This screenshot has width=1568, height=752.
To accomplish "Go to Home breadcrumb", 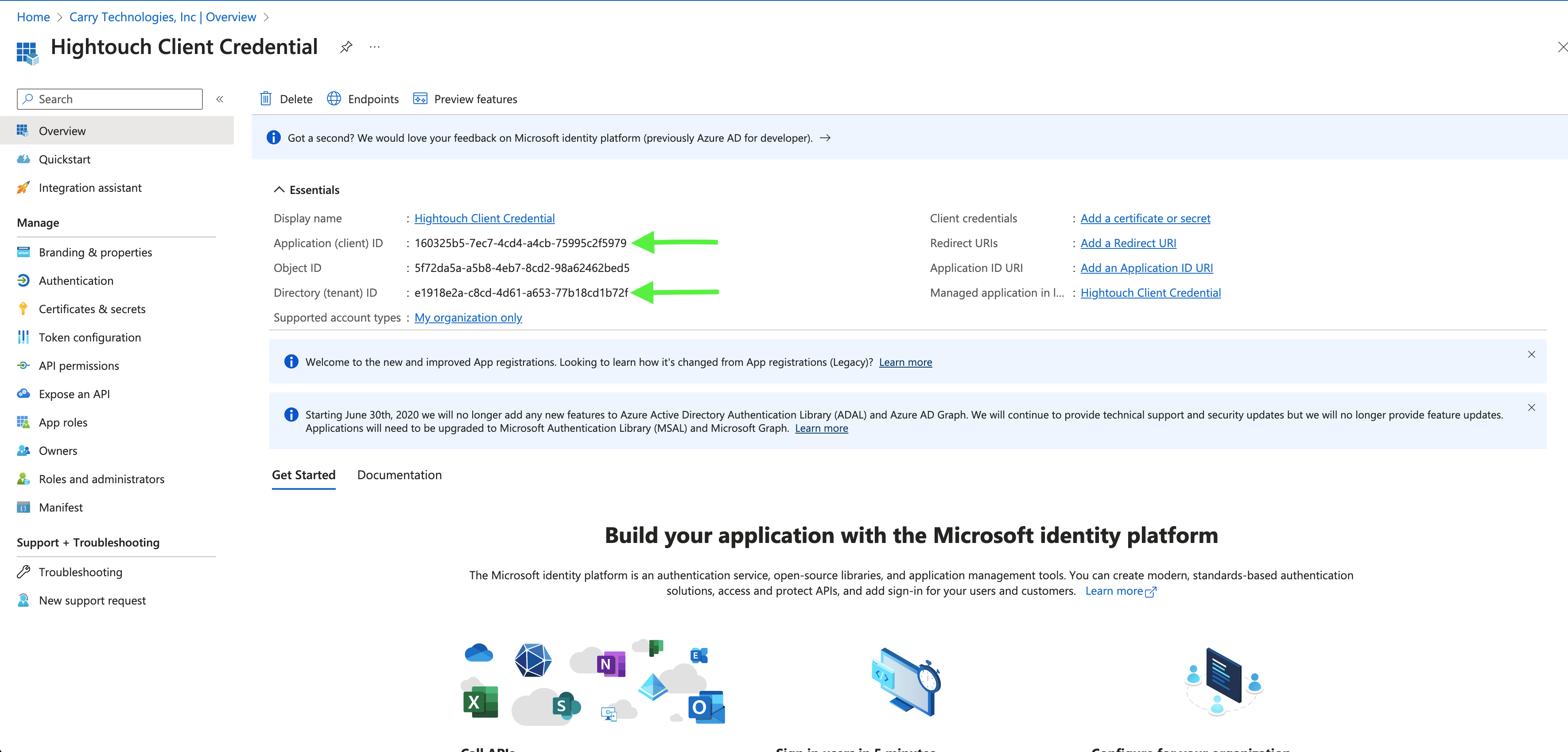I will click(x=33, y=17).
